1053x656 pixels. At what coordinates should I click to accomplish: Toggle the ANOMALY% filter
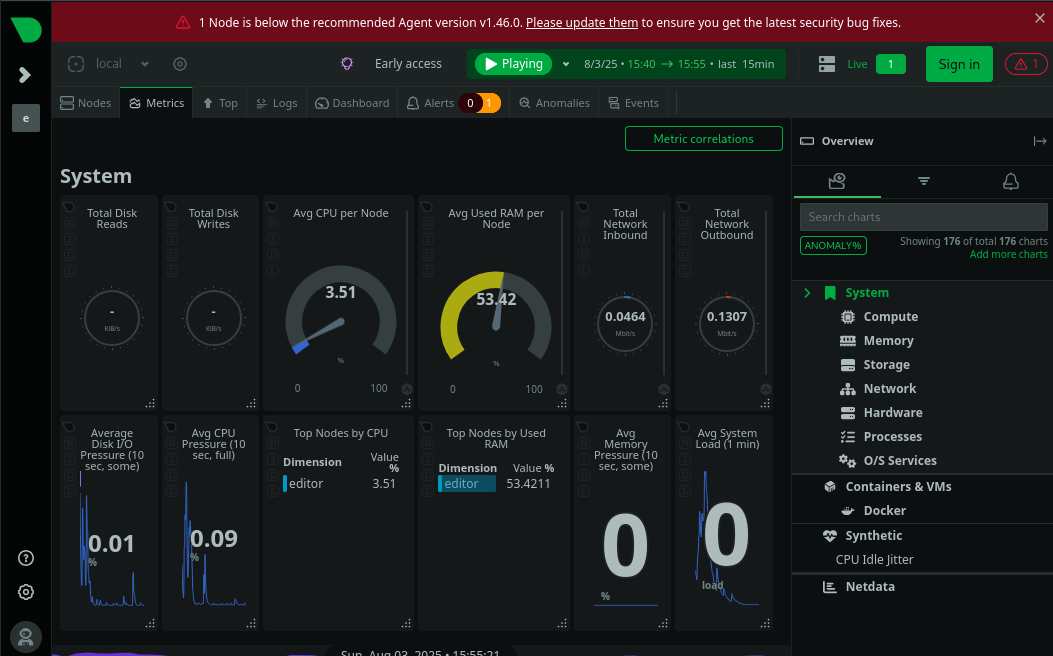(x=833, y=246)
